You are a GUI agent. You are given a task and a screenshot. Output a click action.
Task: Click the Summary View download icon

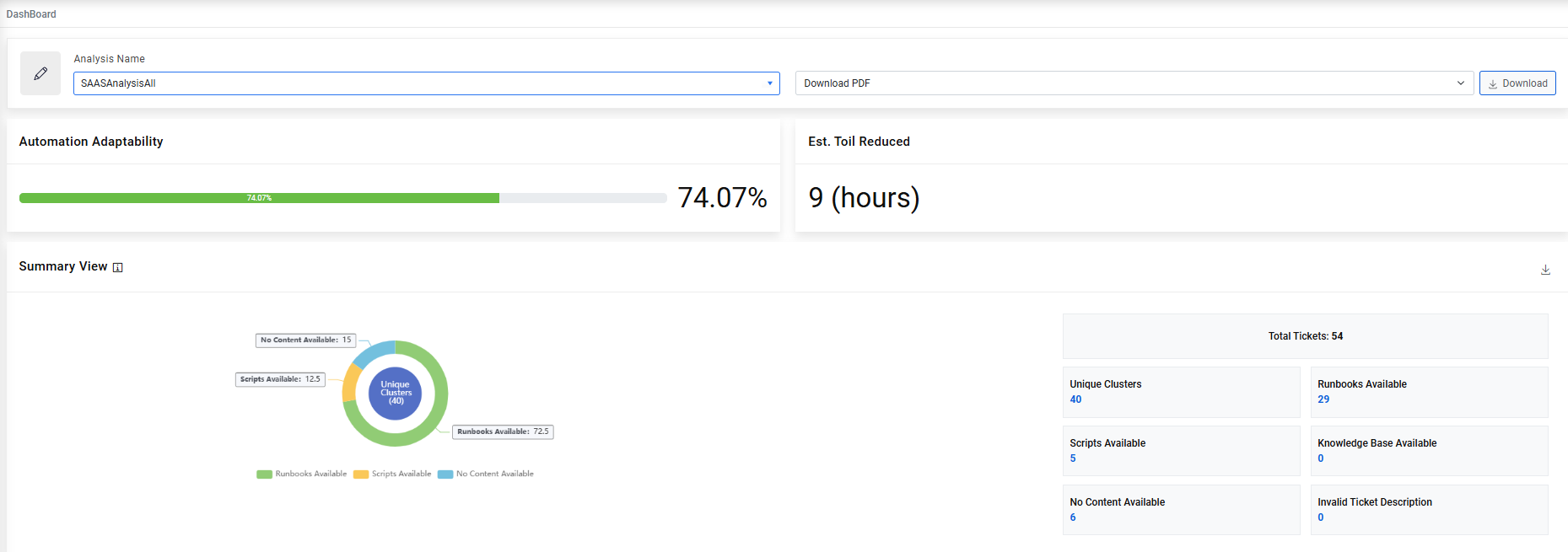pyautogui.click(x=1545, y=270)
